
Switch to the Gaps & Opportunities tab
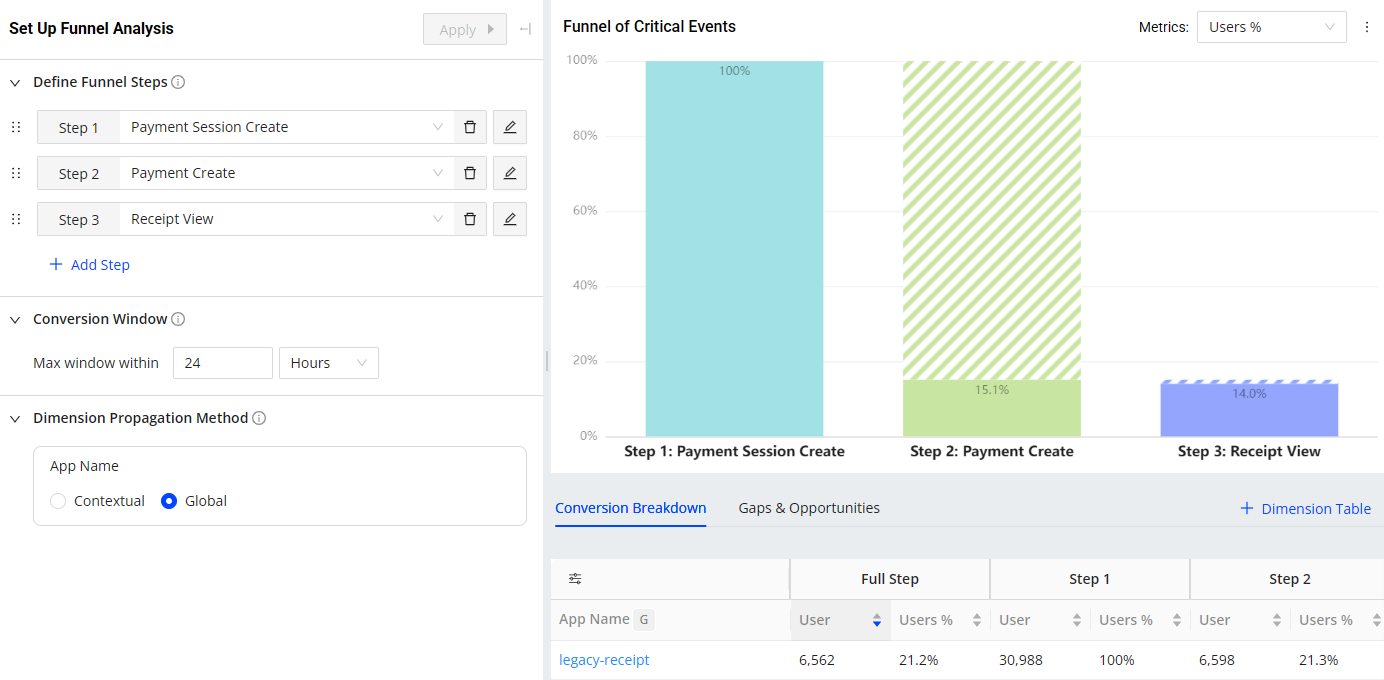tap(809, 508)
